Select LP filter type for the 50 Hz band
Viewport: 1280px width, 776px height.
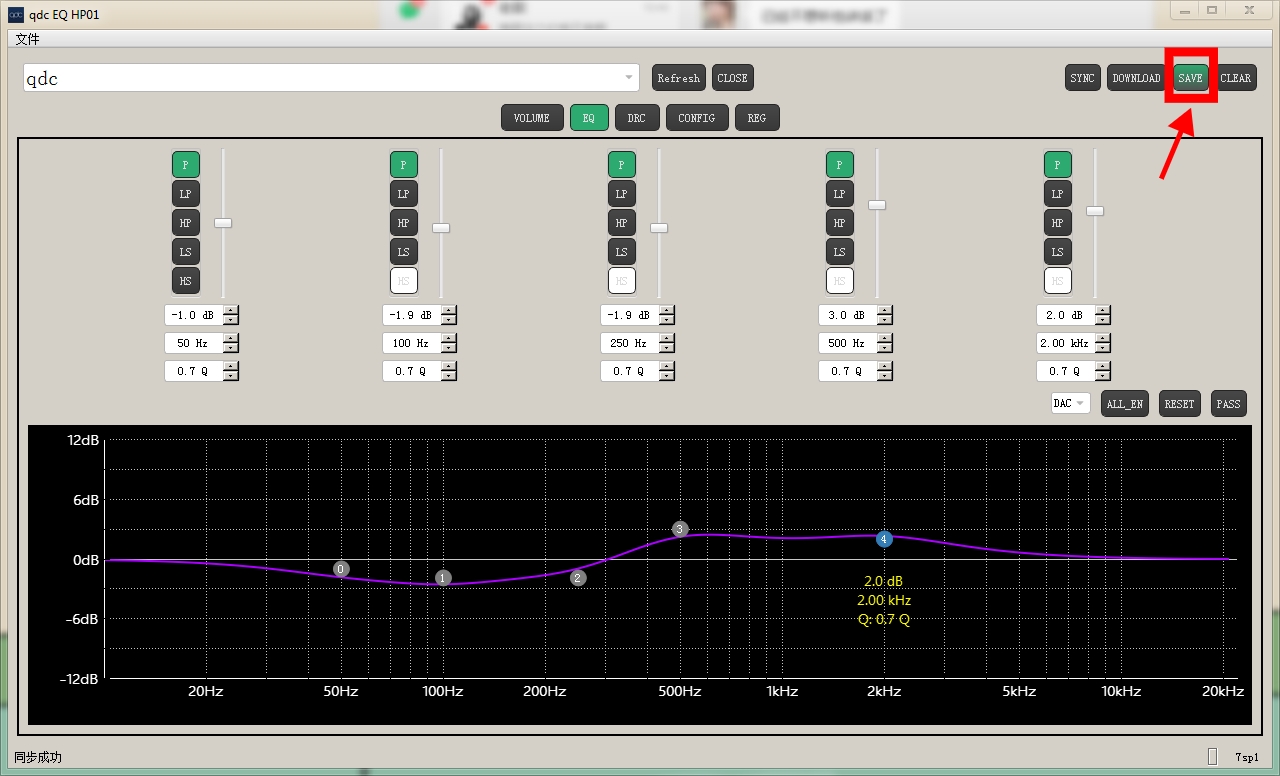coord(185,194)
